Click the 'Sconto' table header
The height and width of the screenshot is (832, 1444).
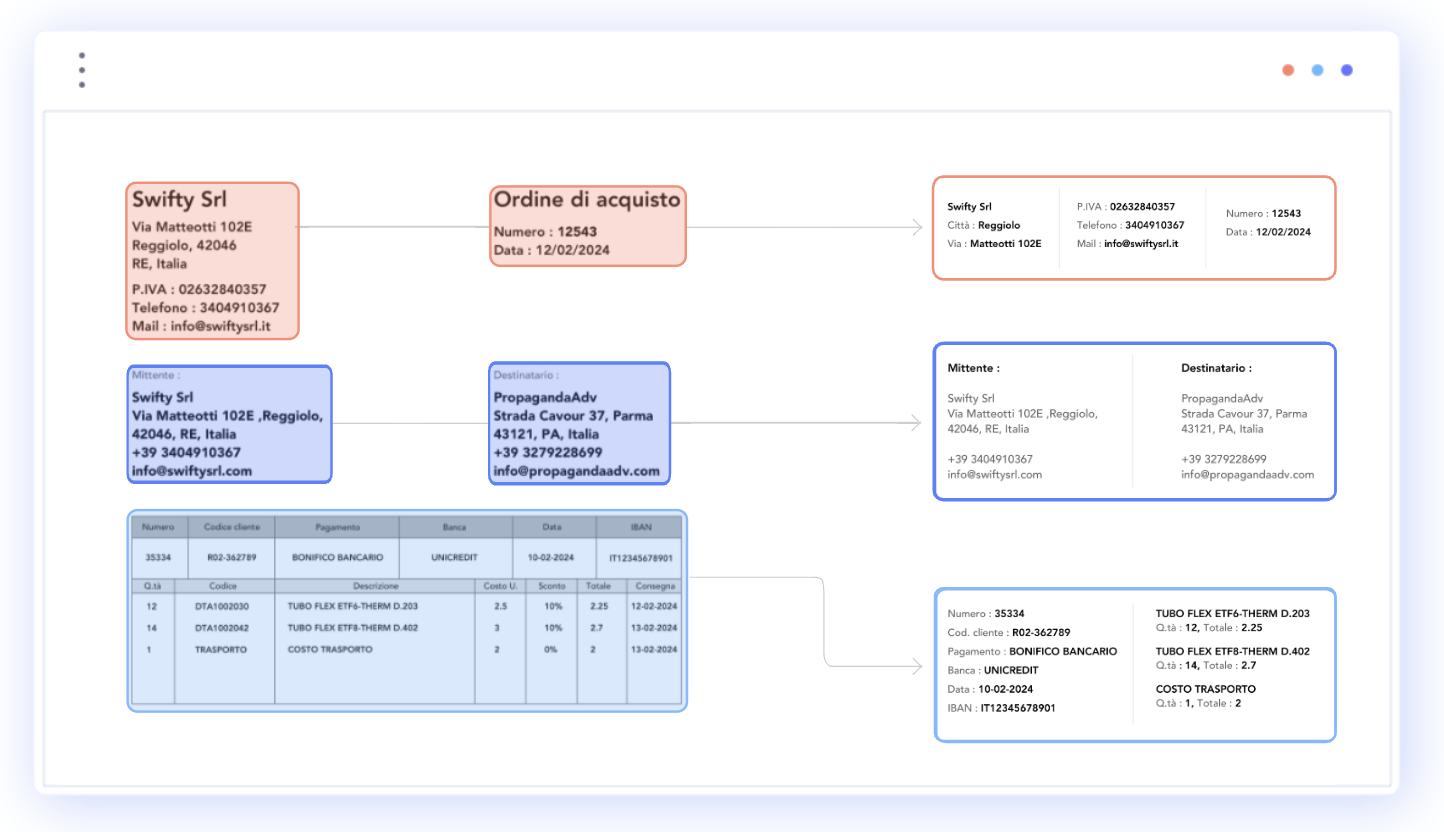(x=552, y=585)
